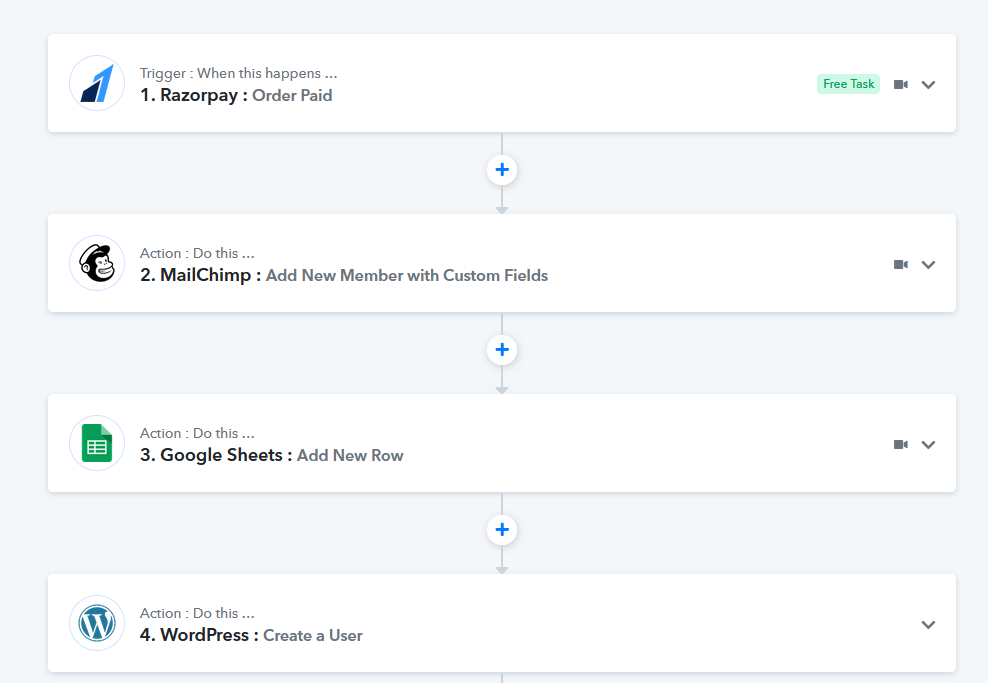
Task: Click 'Action : Do this ...' label above MailChimp
Action: (x=197, y=253)
